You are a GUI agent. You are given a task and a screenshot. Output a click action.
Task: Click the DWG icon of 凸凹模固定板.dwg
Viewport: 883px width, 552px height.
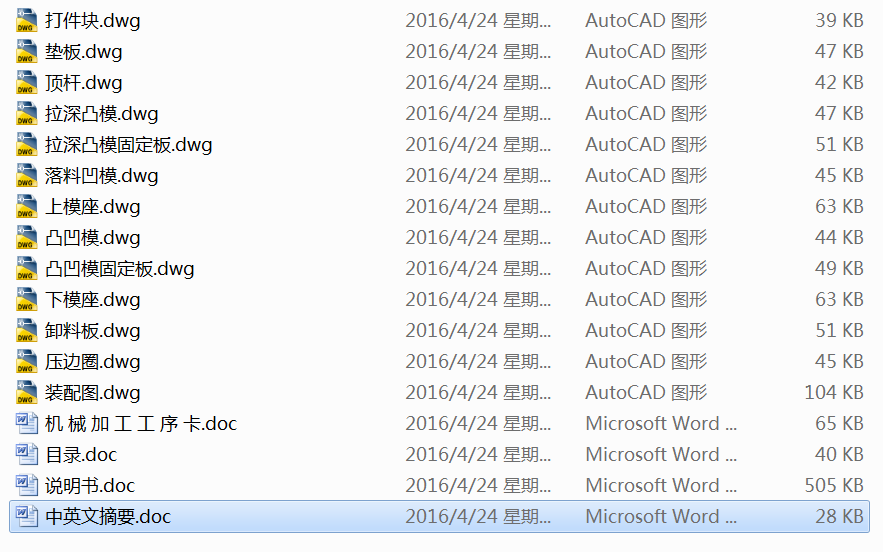point(26,268)
